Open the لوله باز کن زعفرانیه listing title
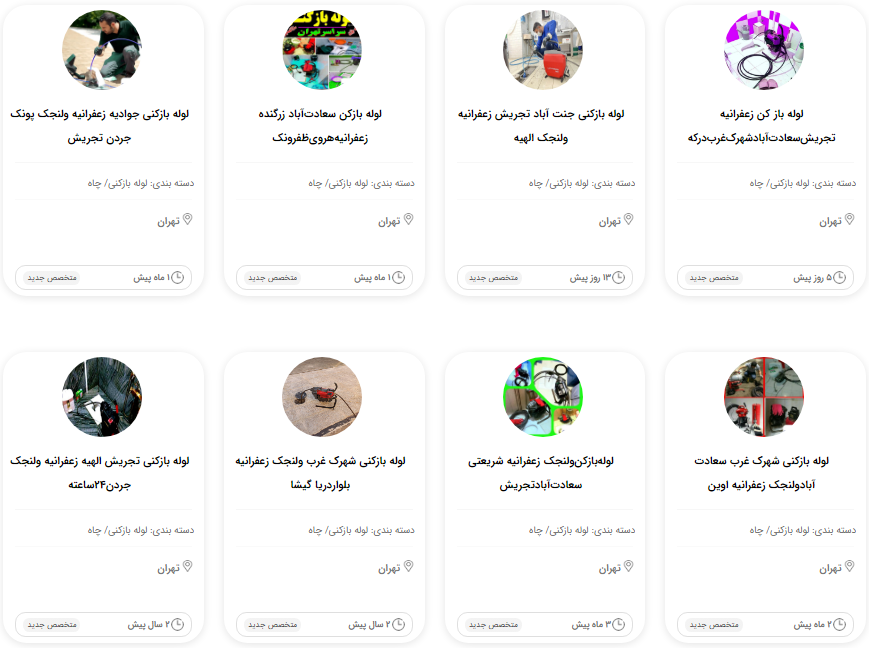The height and width of the screenshot is (648, 869). click(x=761, y=126)
